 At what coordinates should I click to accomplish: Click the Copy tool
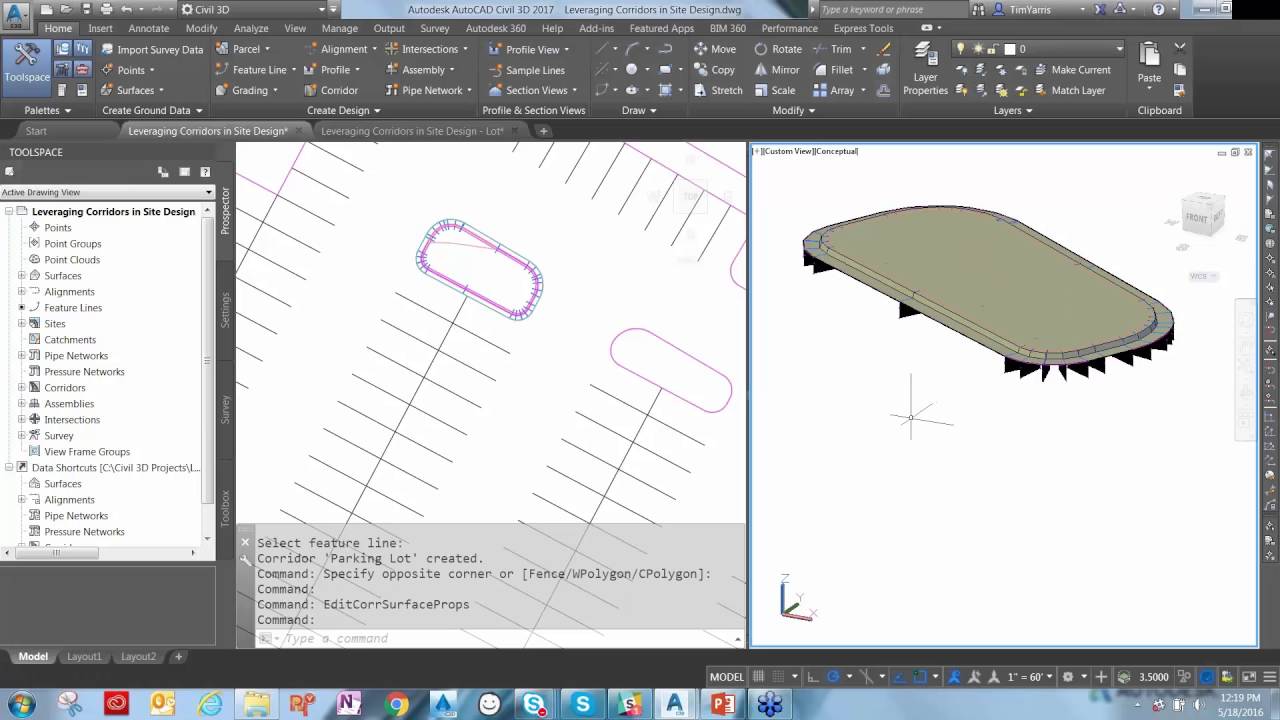click(x=715, y=70)
